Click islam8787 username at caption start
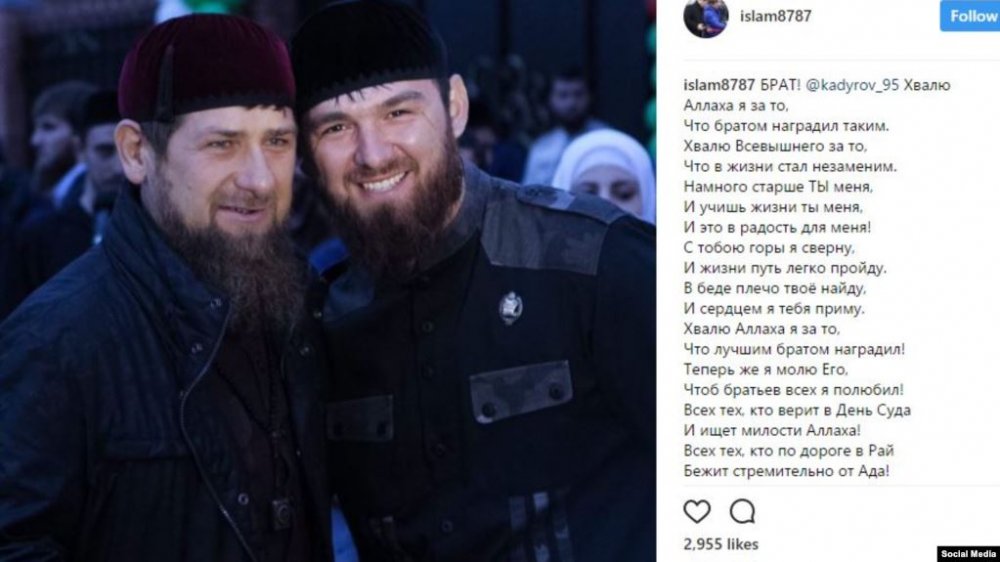The width and height of the screenshot is (1000, 562). (719, 85)
